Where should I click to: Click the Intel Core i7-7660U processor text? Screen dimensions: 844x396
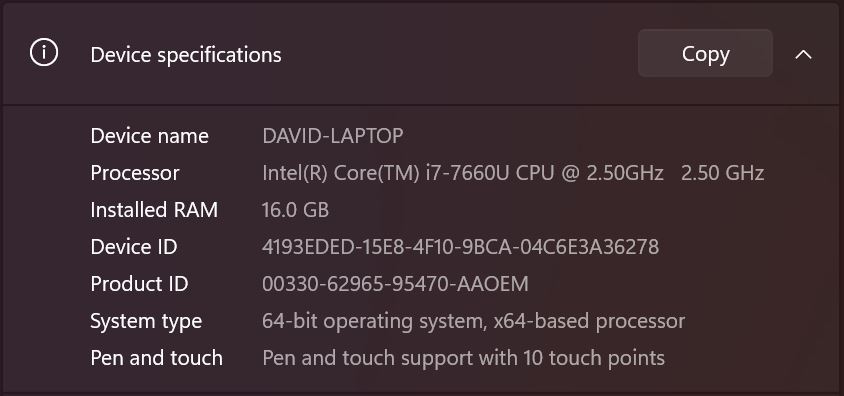[x=462, y=173]
